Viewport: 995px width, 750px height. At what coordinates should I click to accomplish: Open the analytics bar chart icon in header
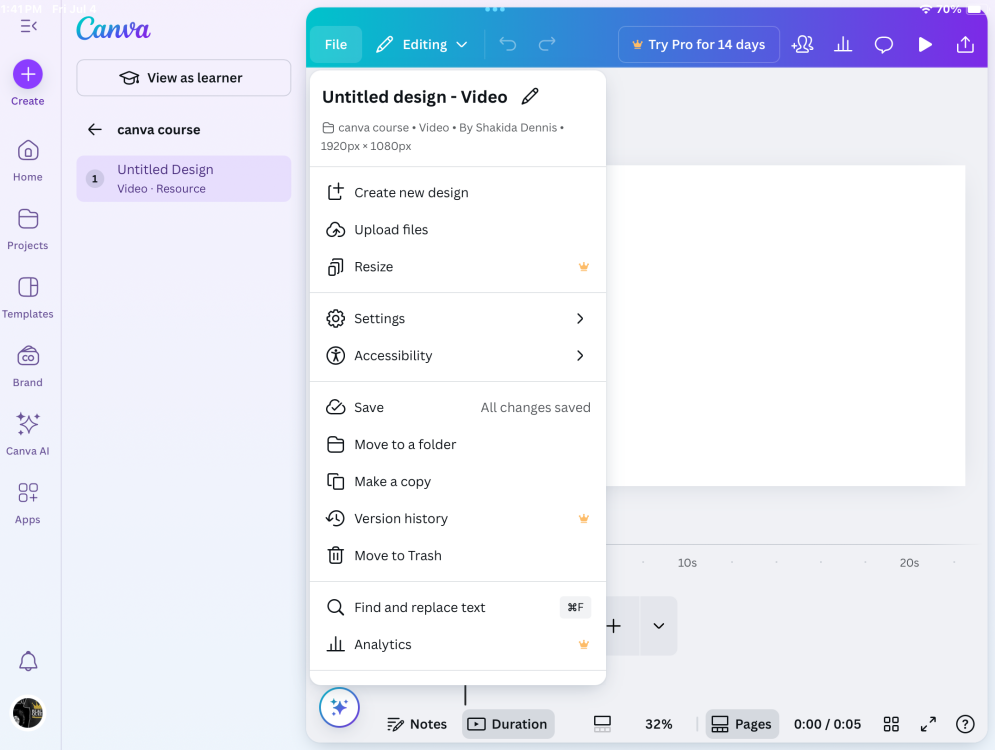[x=843, y=45]
